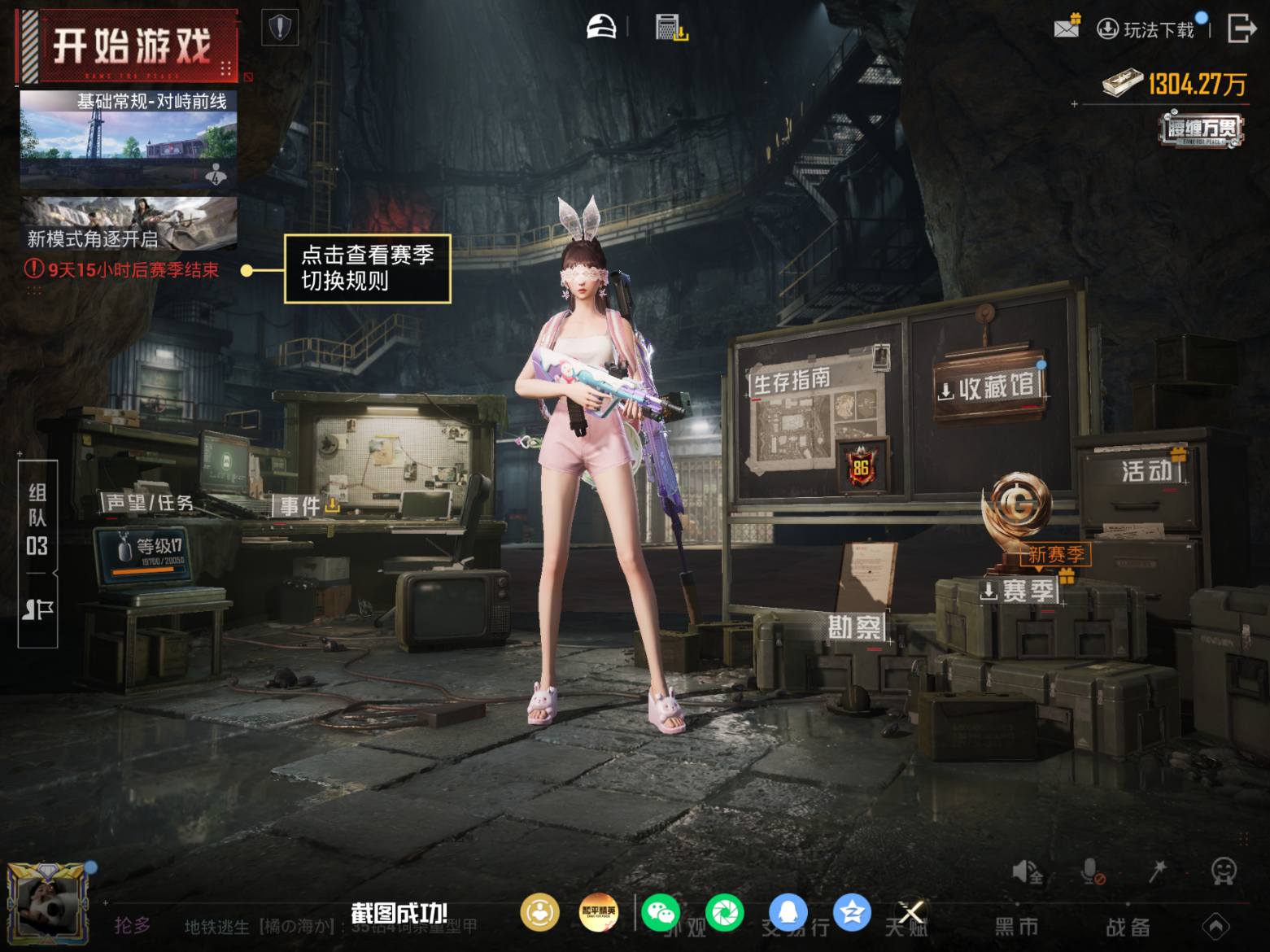Open 玩法下载 mode download
This screenshot has height=952, width=1270.
pos(1146,29)
